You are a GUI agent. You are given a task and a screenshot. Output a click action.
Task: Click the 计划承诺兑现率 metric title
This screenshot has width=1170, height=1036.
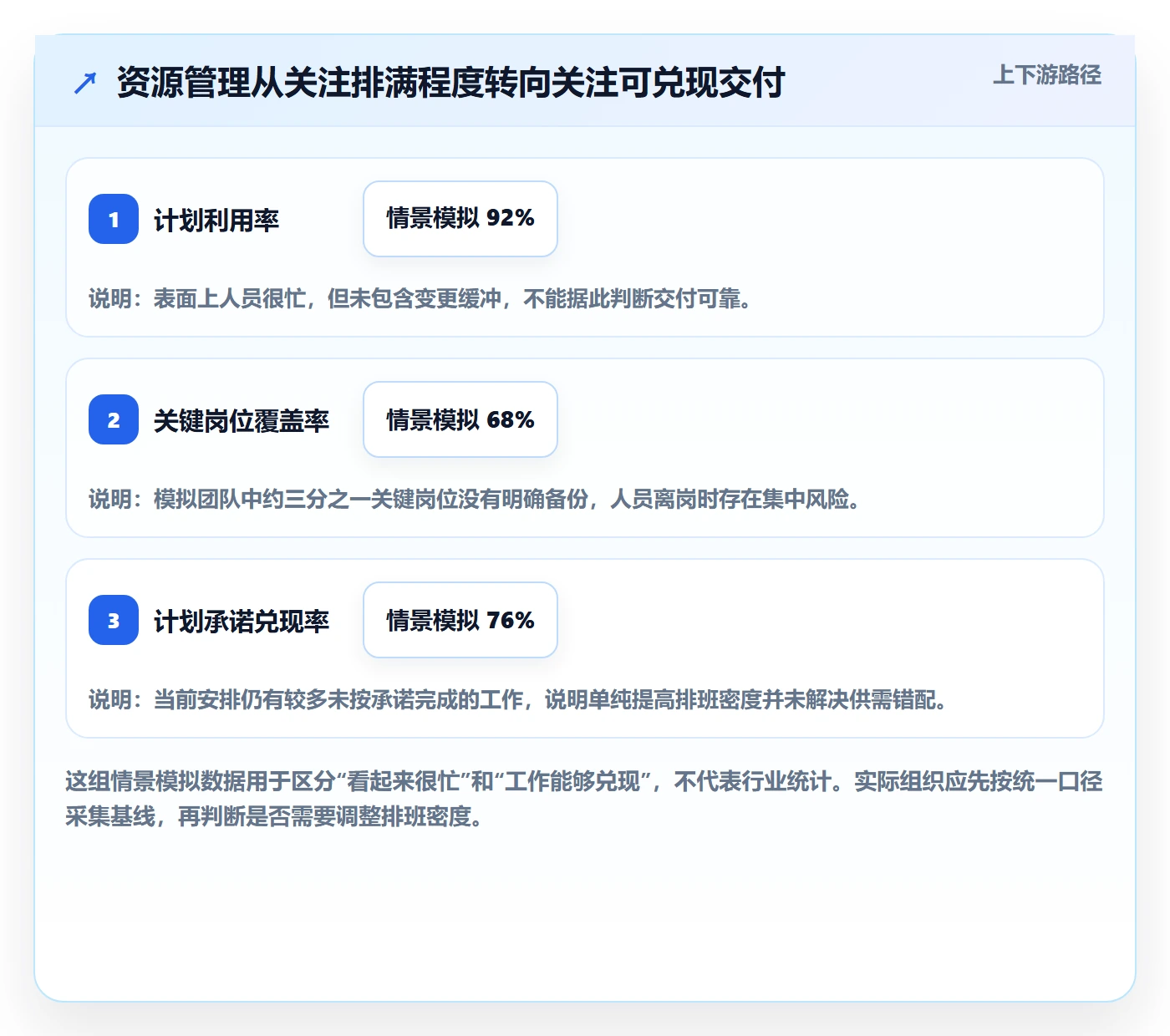tap(242, 622)
